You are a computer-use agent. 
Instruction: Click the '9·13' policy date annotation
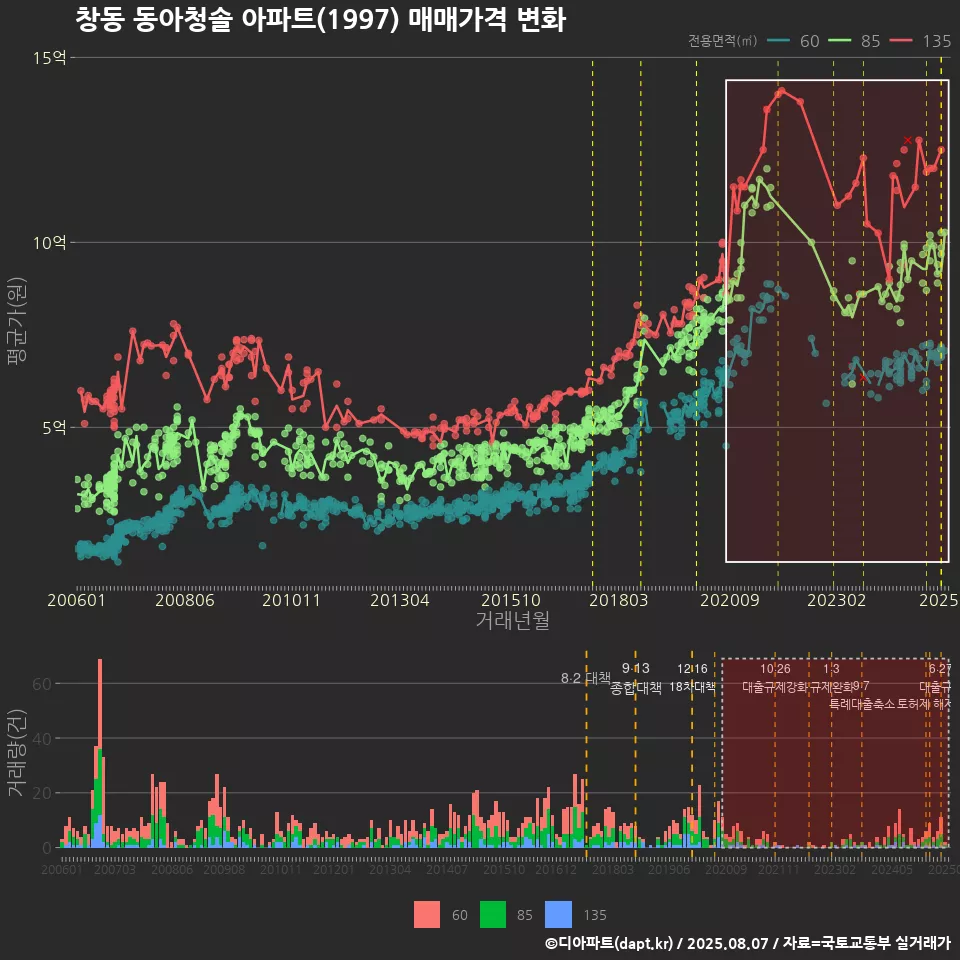coord(636,669)
